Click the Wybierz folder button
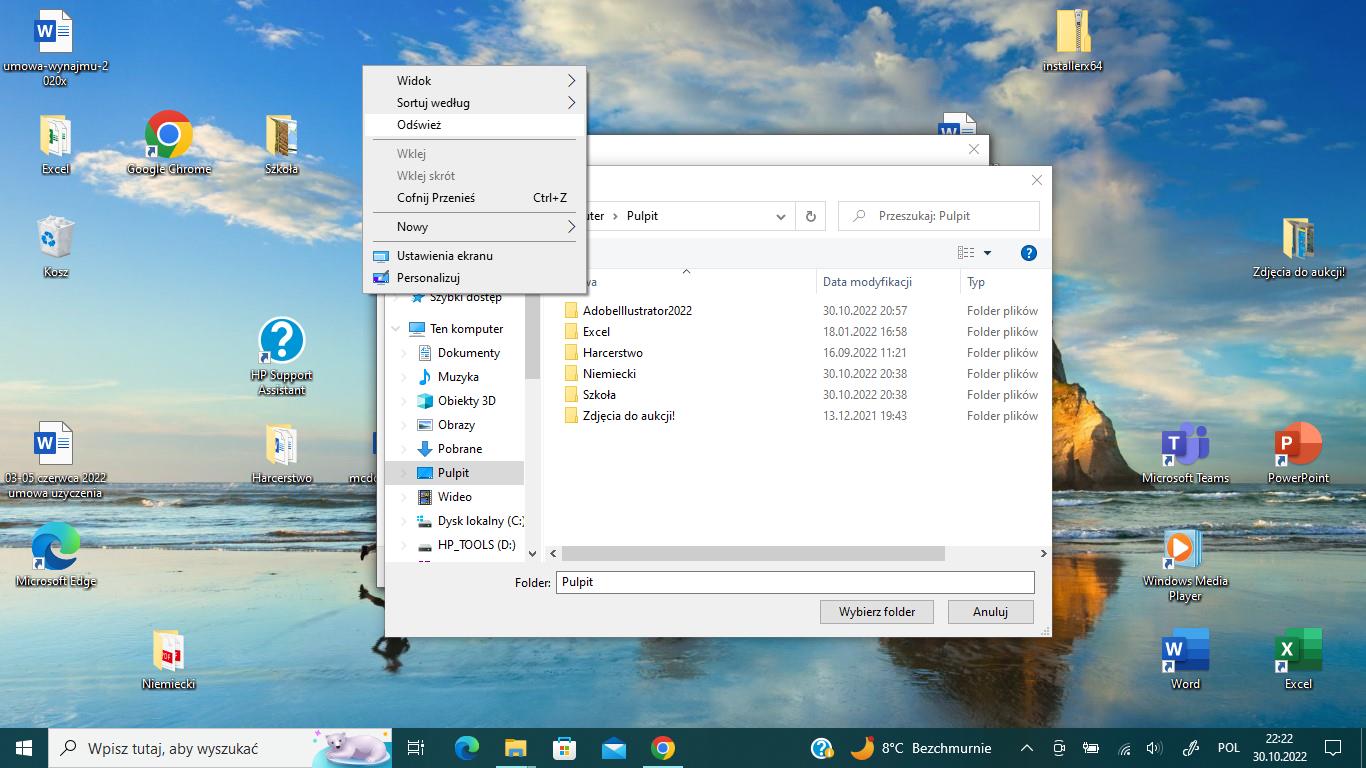Screen dimensions: 1366x768 pos(877,612)
